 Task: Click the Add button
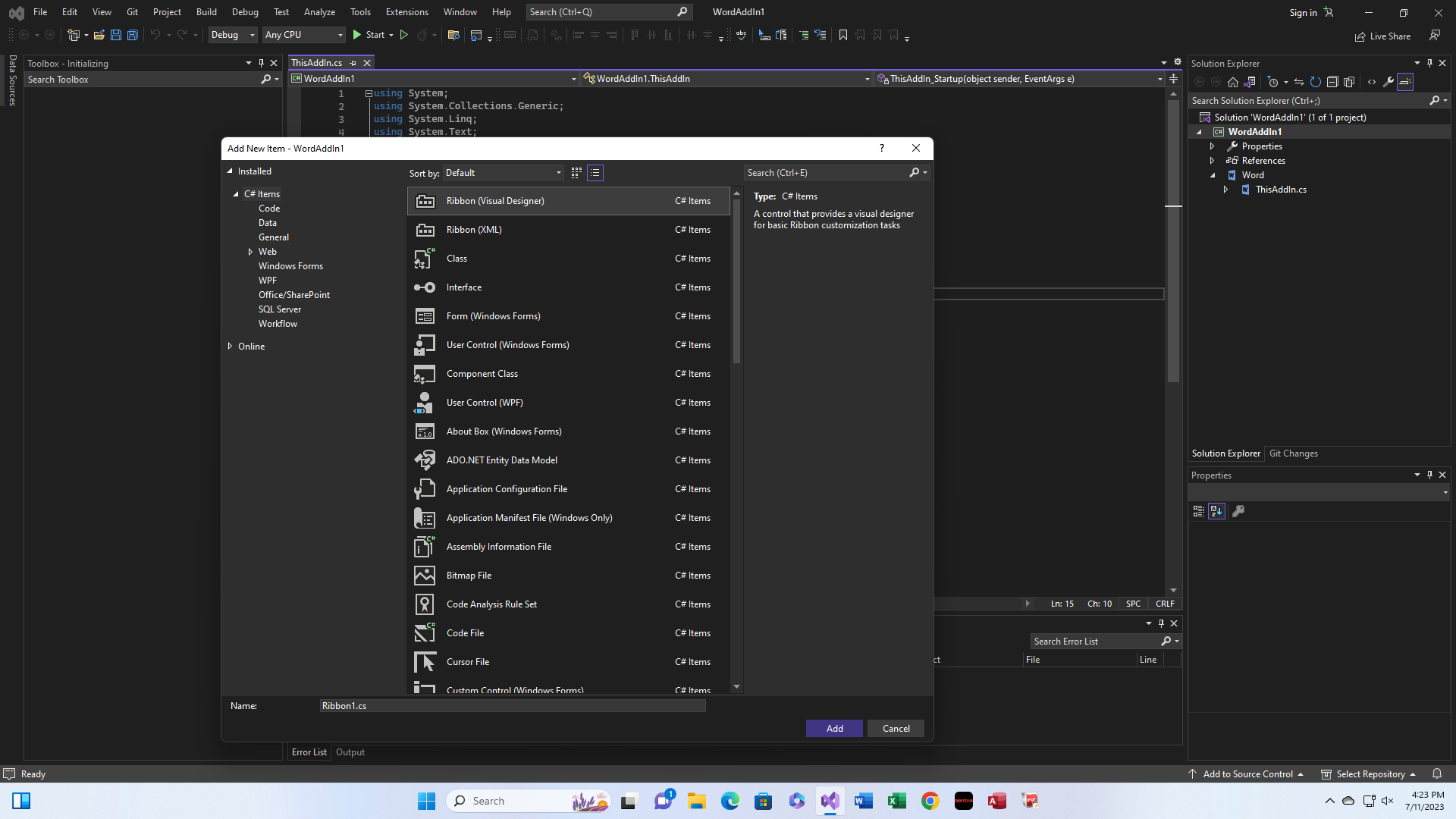pos(834,729)
